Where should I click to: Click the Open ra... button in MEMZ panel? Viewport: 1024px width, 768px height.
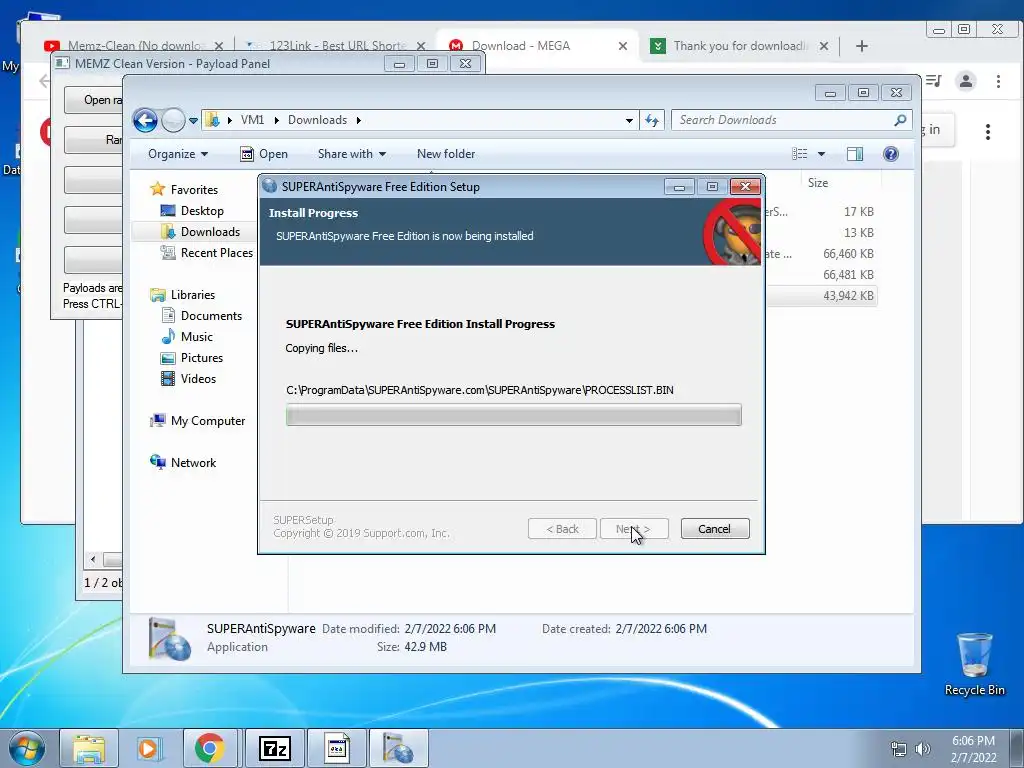click(93, 100)
